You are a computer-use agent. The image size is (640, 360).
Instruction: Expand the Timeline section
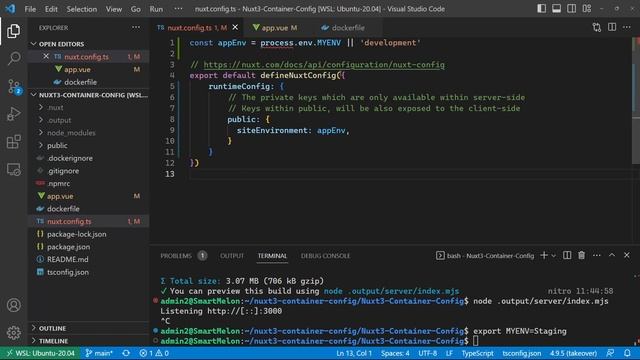(x=89, y=341)
